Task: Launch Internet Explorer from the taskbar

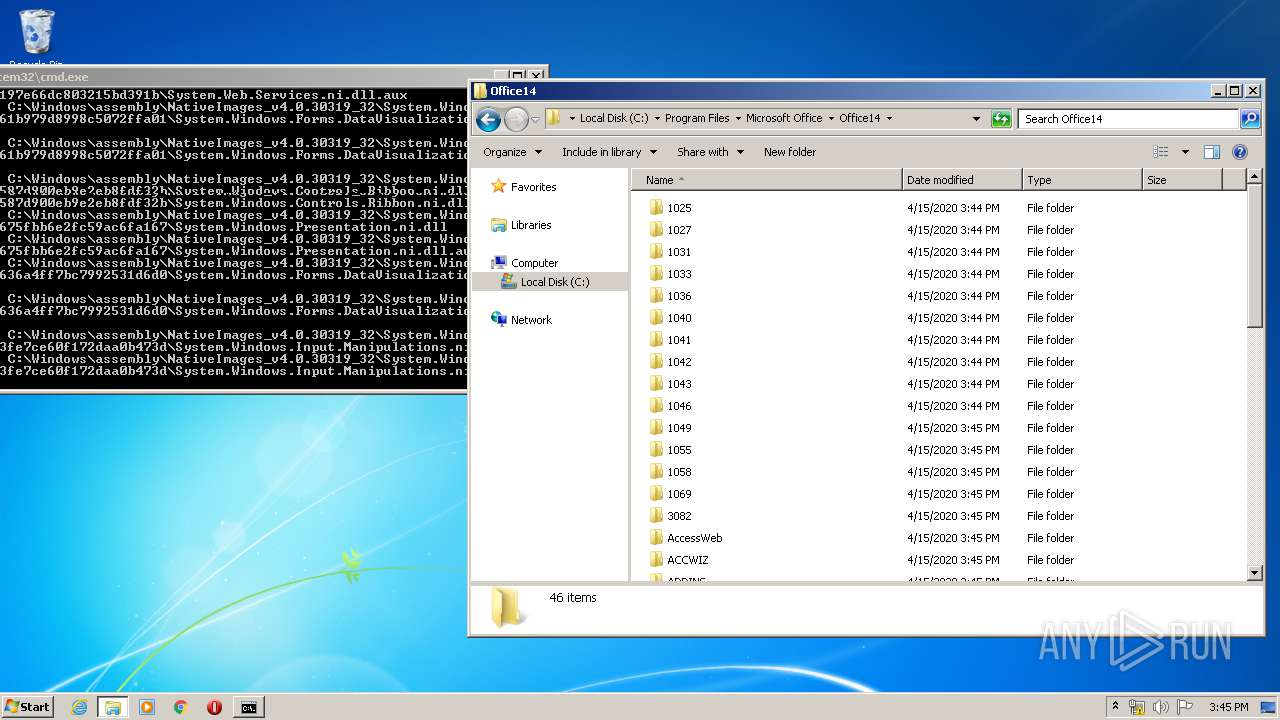Action: tap(79, 707)
